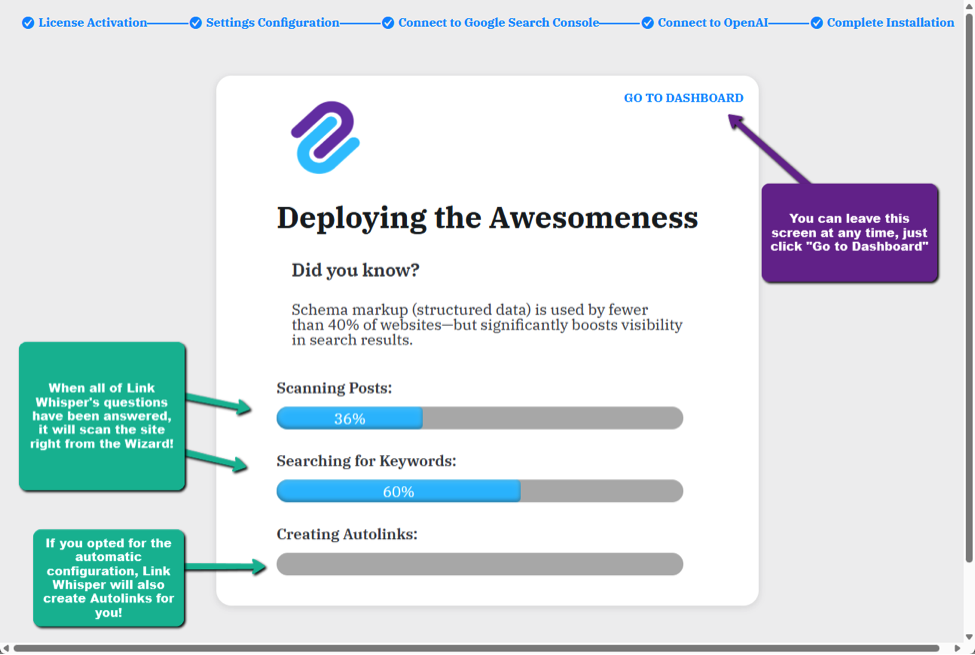Click the green Autolinks explanation callout
The width and height of the screenshot is (975, 655).
point(108,578)
